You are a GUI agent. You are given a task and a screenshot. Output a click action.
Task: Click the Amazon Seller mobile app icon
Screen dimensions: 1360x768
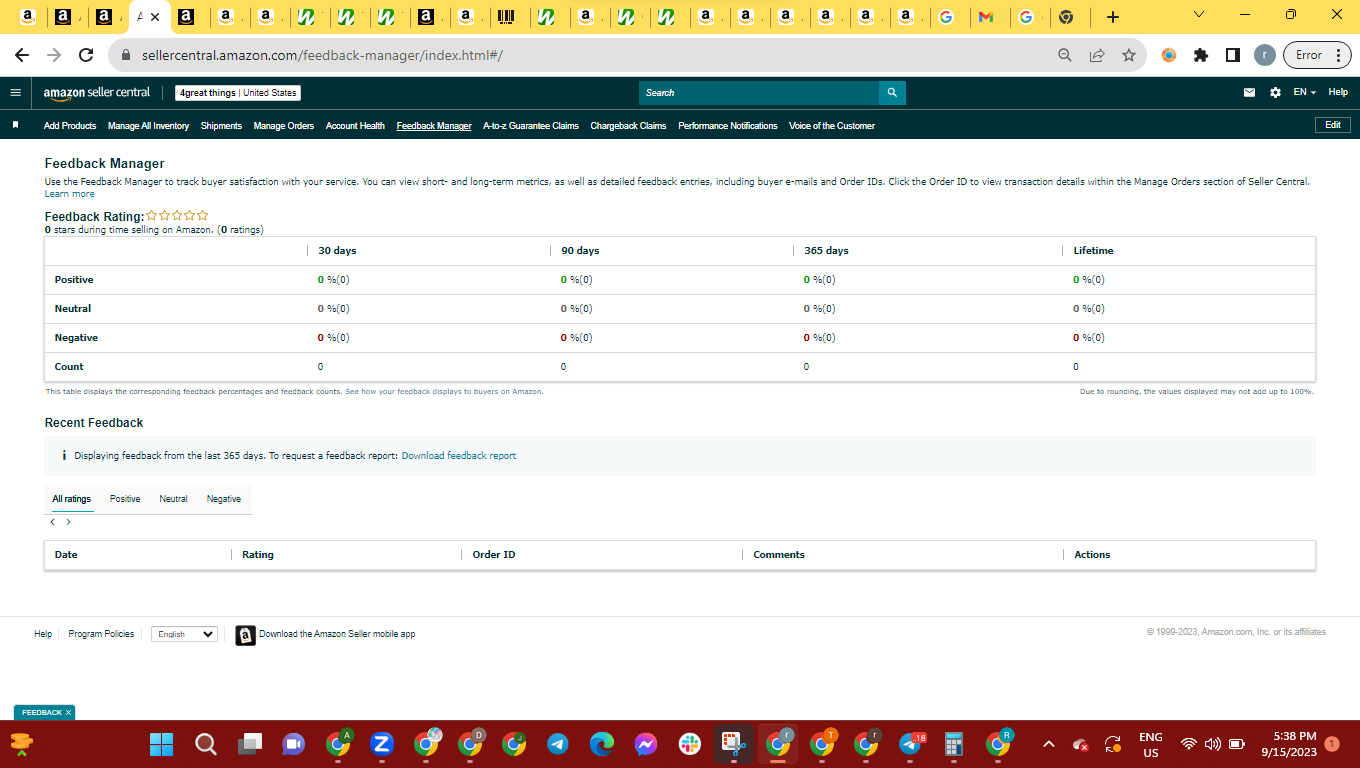pos(245,635)
